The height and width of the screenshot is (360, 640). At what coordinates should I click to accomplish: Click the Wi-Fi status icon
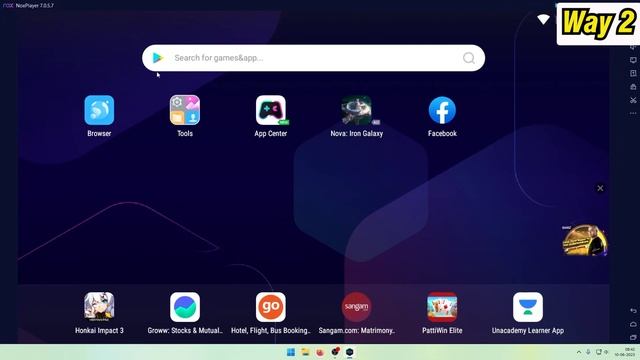544,19
